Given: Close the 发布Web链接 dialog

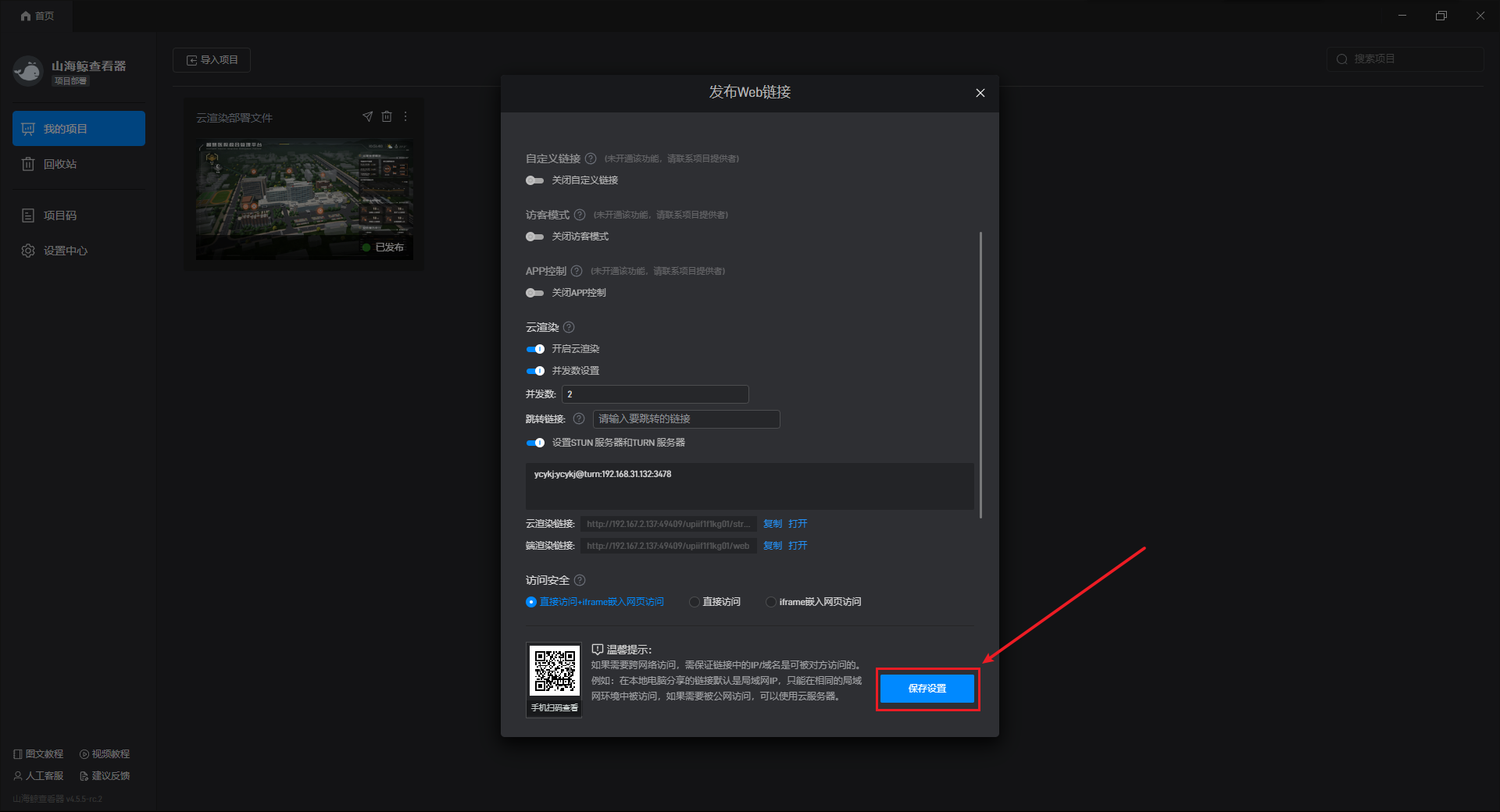Looking at the screenshot, I should pos(980,93).
